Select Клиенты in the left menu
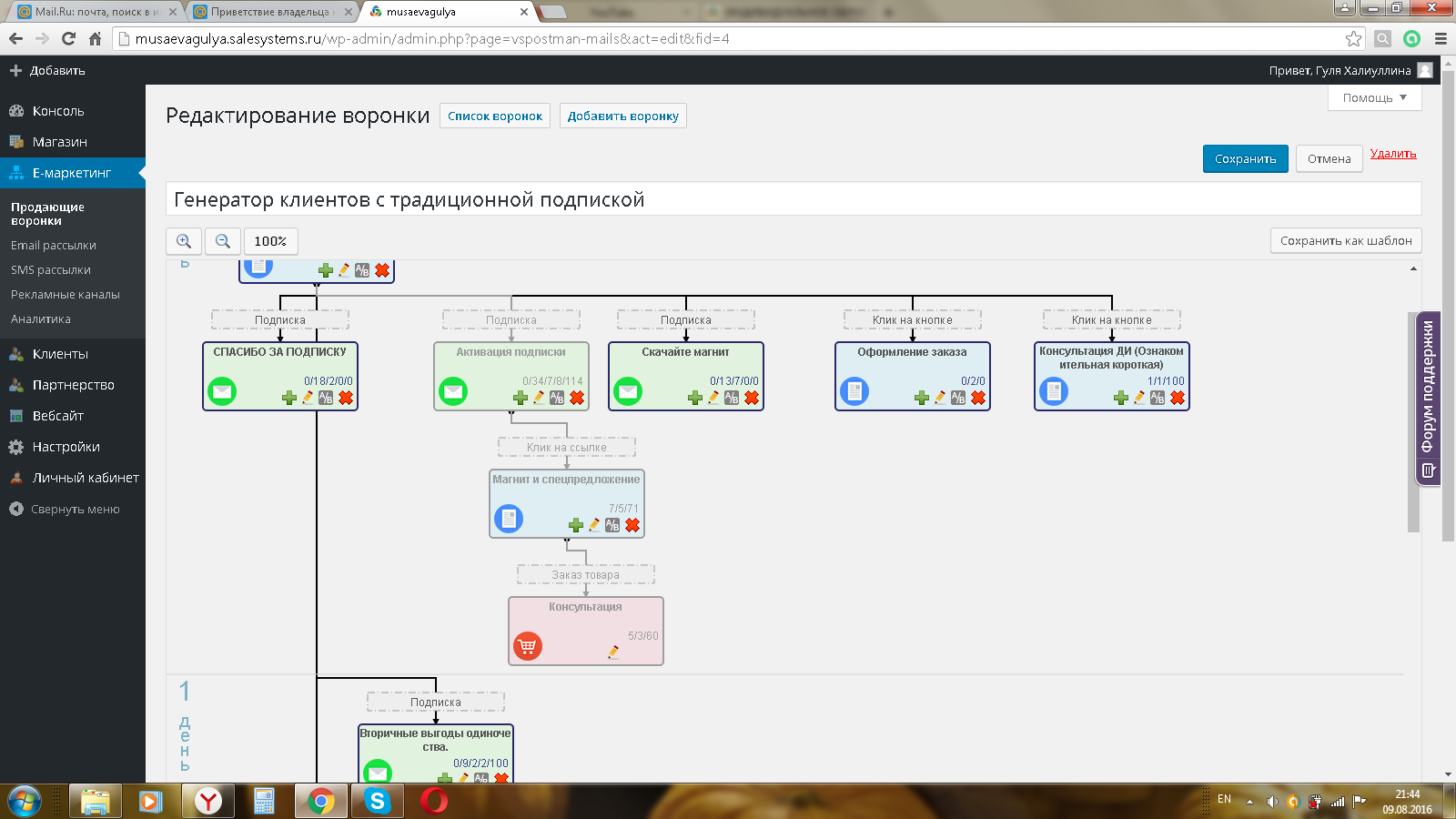 tap(60, 354)
